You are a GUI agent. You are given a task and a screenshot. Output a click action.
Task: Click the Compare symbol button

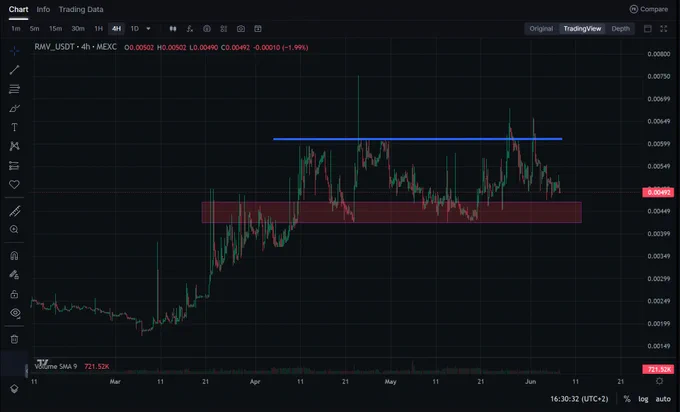[649, 9]
